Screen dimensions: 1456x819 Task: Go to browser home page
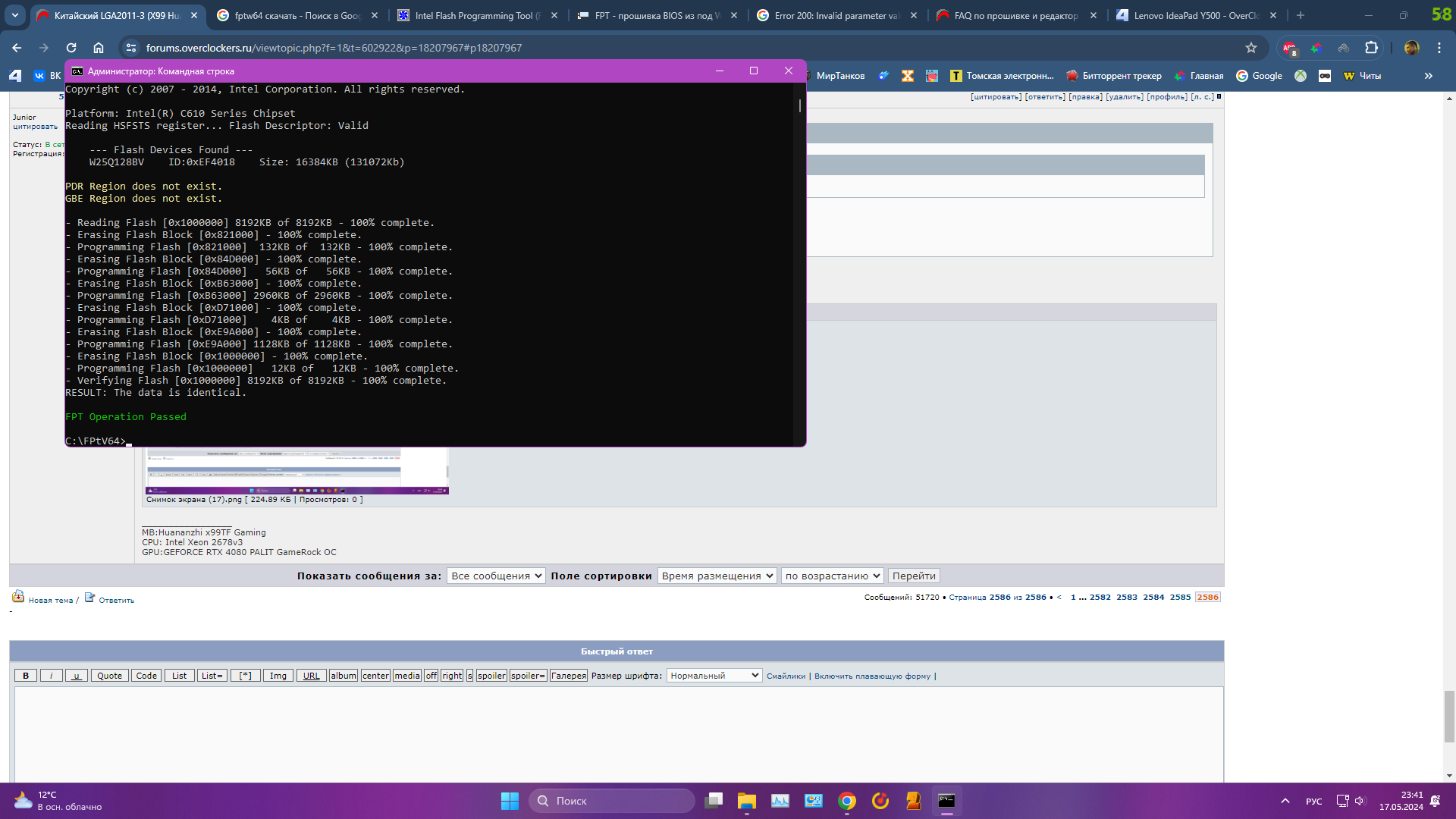coord(99,48)
